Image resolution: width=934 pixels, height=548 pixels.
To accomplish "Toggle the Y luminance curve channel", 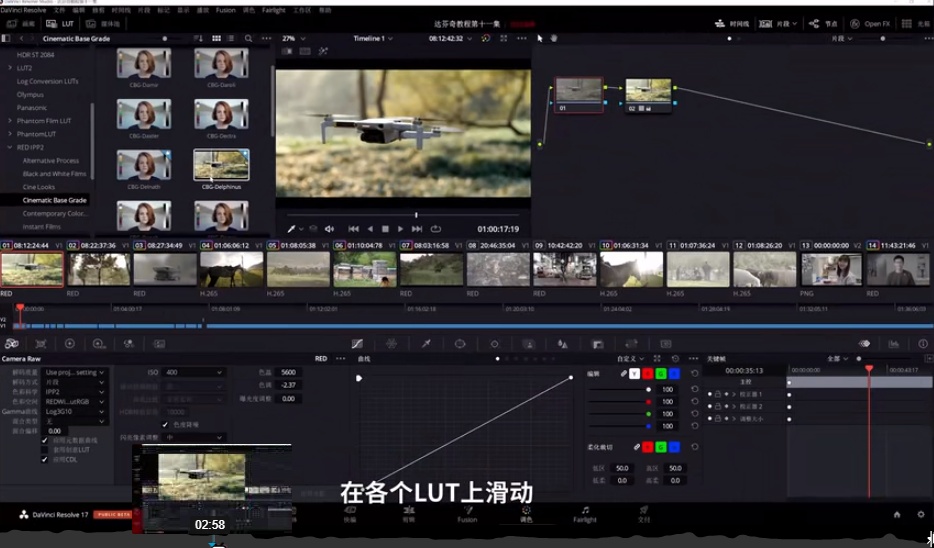I will pyautogui.click(x=634, y=373).
